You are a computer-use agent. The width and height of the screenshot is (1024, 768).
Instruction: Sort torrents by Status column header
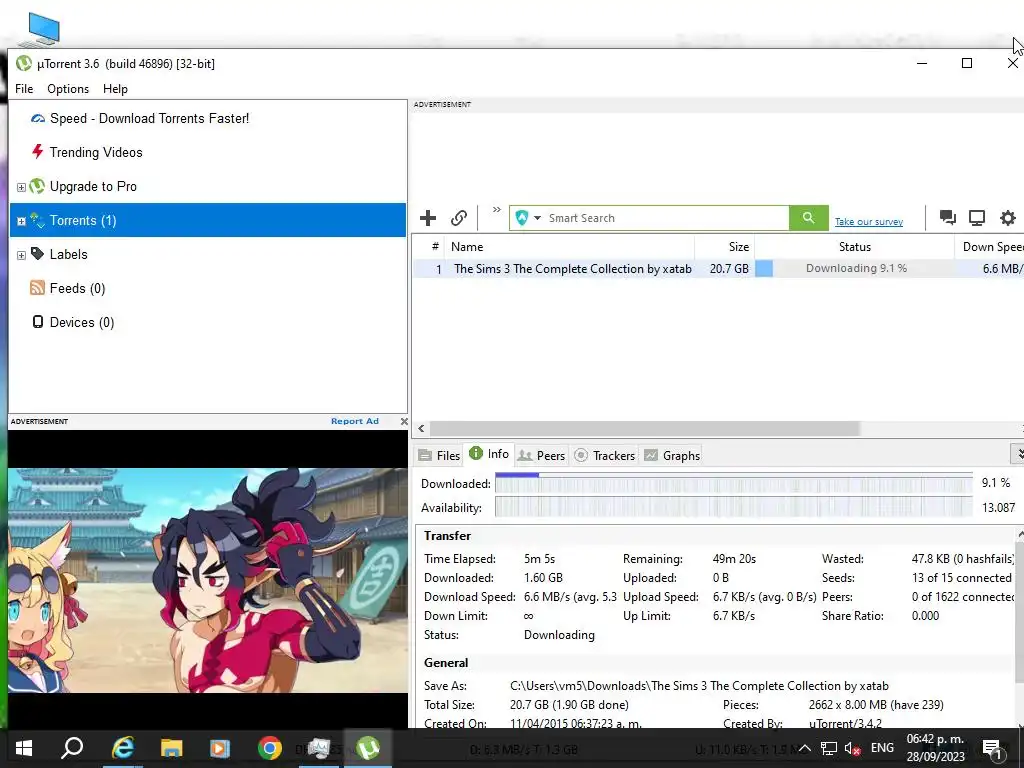pos(854,247)
